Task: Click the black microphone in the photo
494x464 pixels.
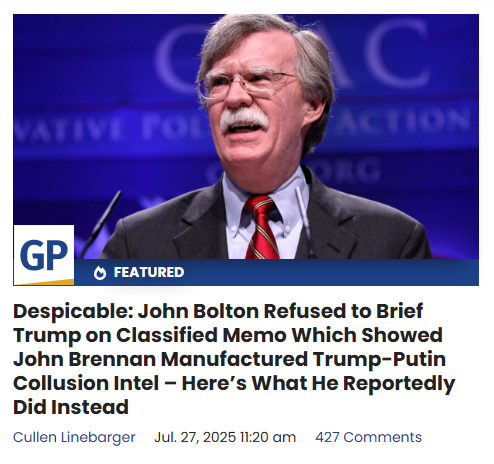Action: [x=101, y=223]
